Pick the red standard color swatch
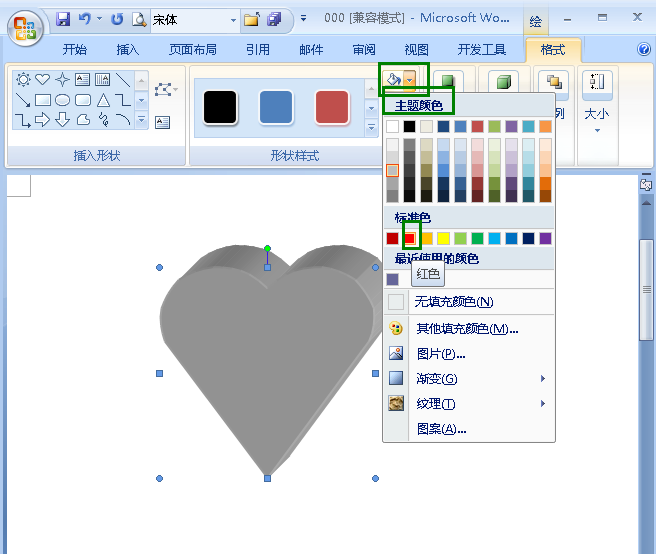Image resolution: width=656 pixels, height=554 pixels. coord(410,238)
